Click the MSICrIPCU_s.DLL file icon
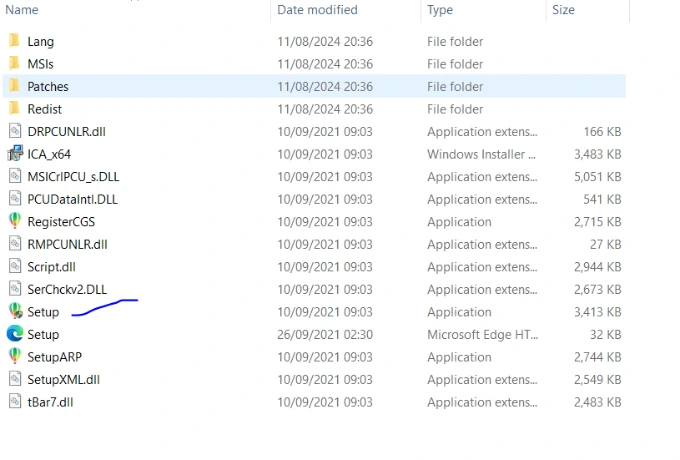 15,176
